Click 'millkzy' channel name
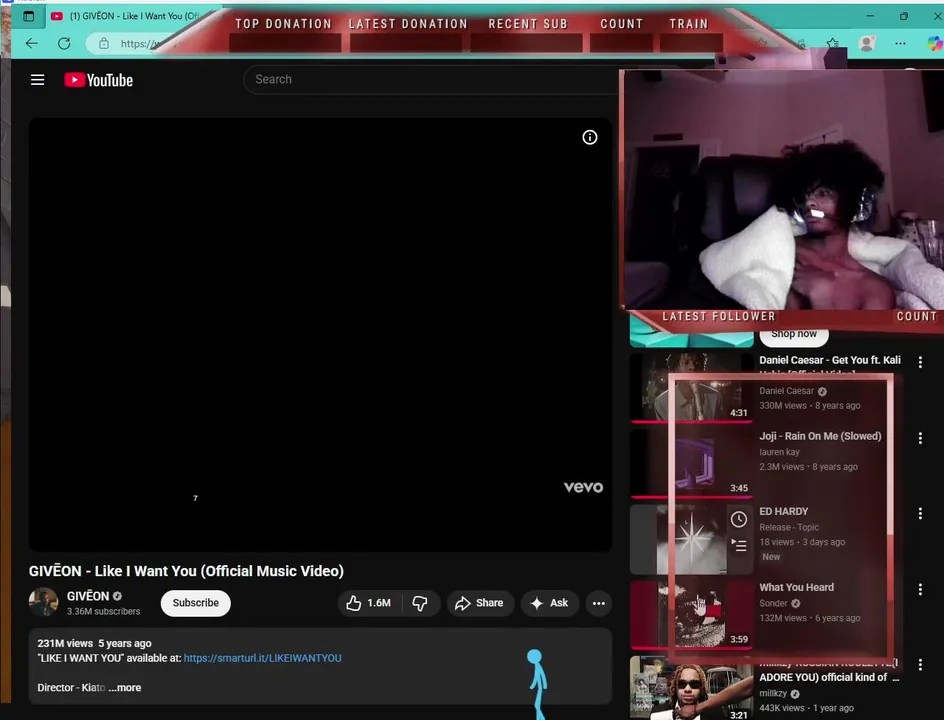Viewport: 944px width, 720px height. click(x=773, y=694)
